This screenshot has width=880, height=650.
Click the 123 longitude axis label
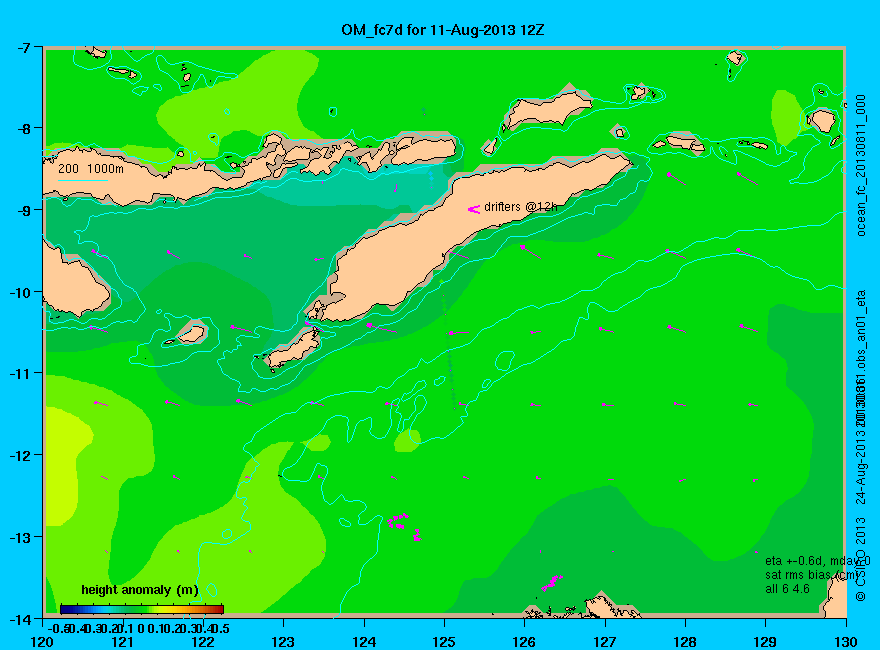(283, 642)
